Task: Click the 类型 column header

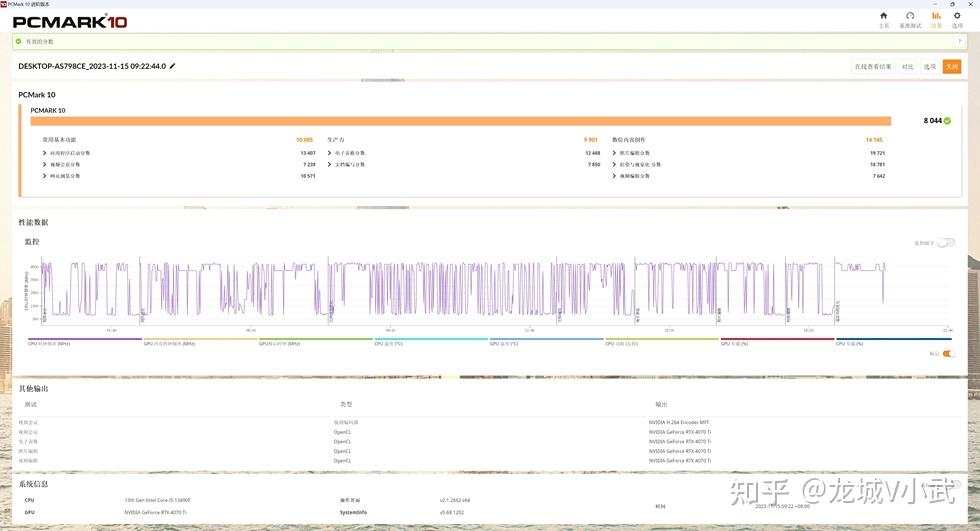Action: point(346,404)
